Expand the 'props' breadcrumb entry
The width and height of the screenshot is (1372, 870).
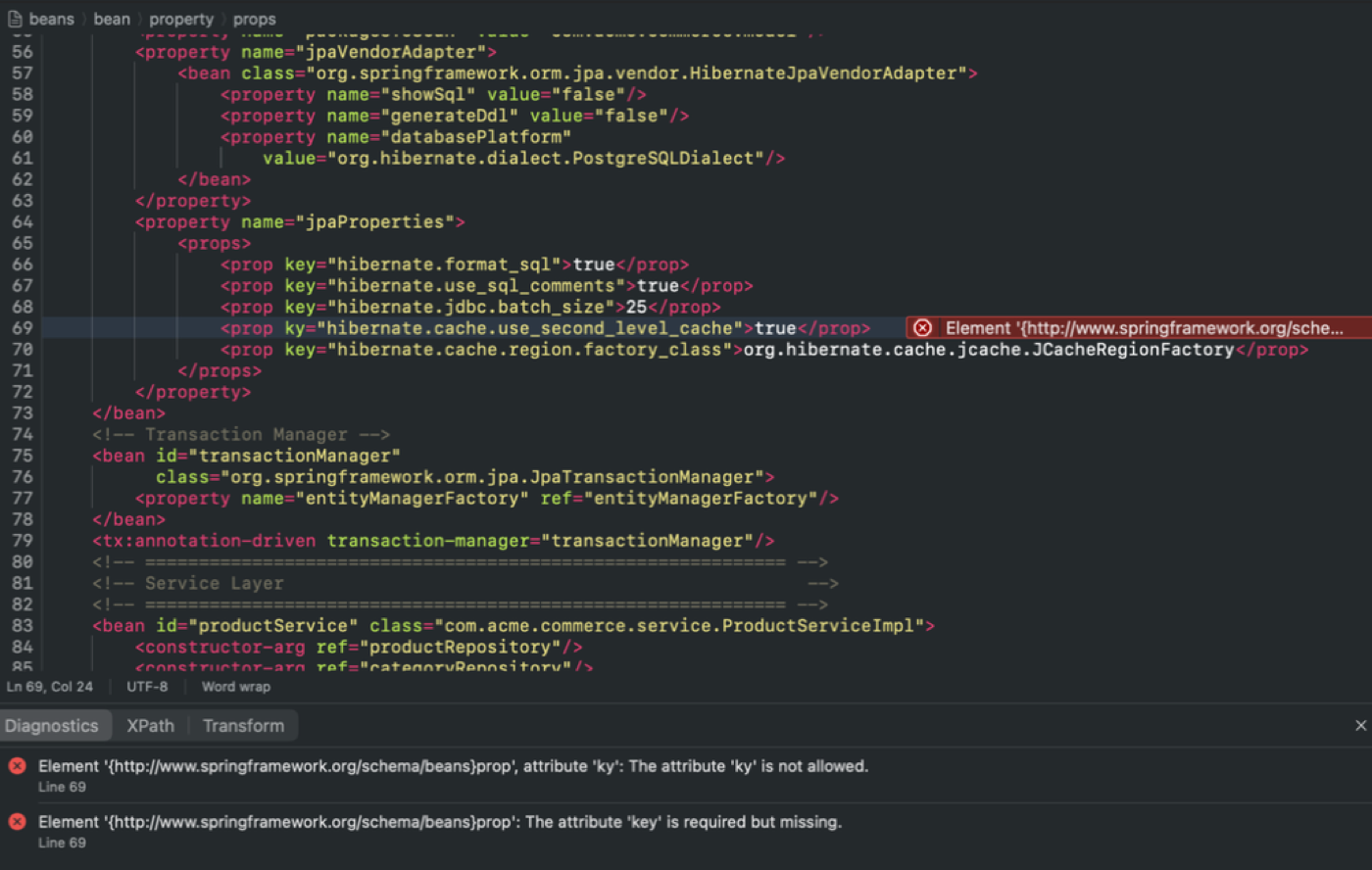[x=255, y=19]
